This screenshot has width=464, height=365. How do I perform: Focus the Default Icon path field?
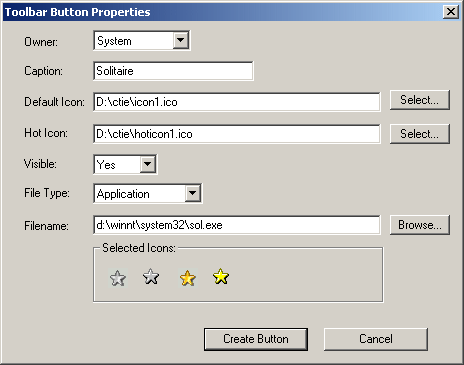[237, 102]
